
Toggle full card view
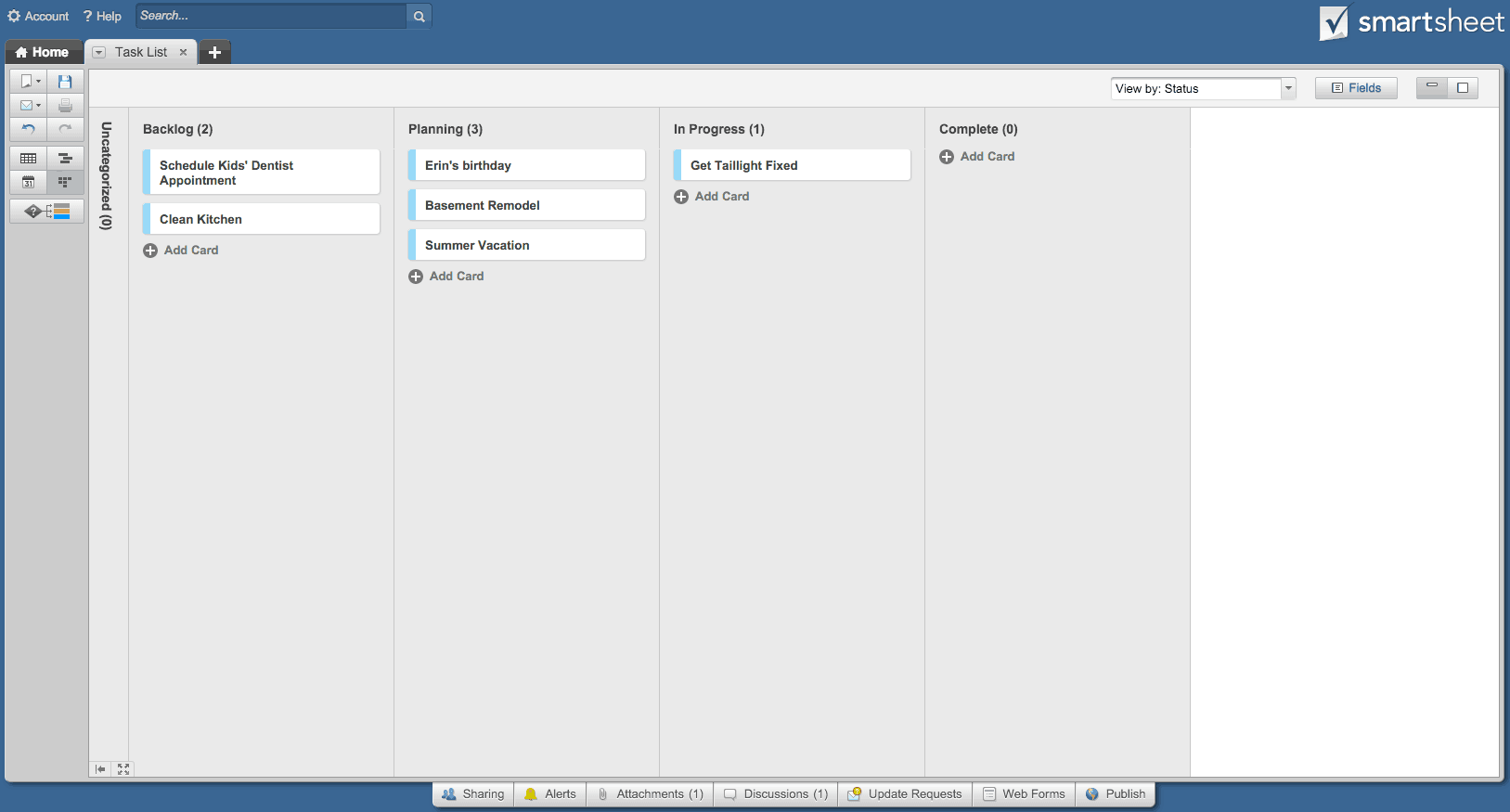pyautogui.click(x=1463, y=88)
